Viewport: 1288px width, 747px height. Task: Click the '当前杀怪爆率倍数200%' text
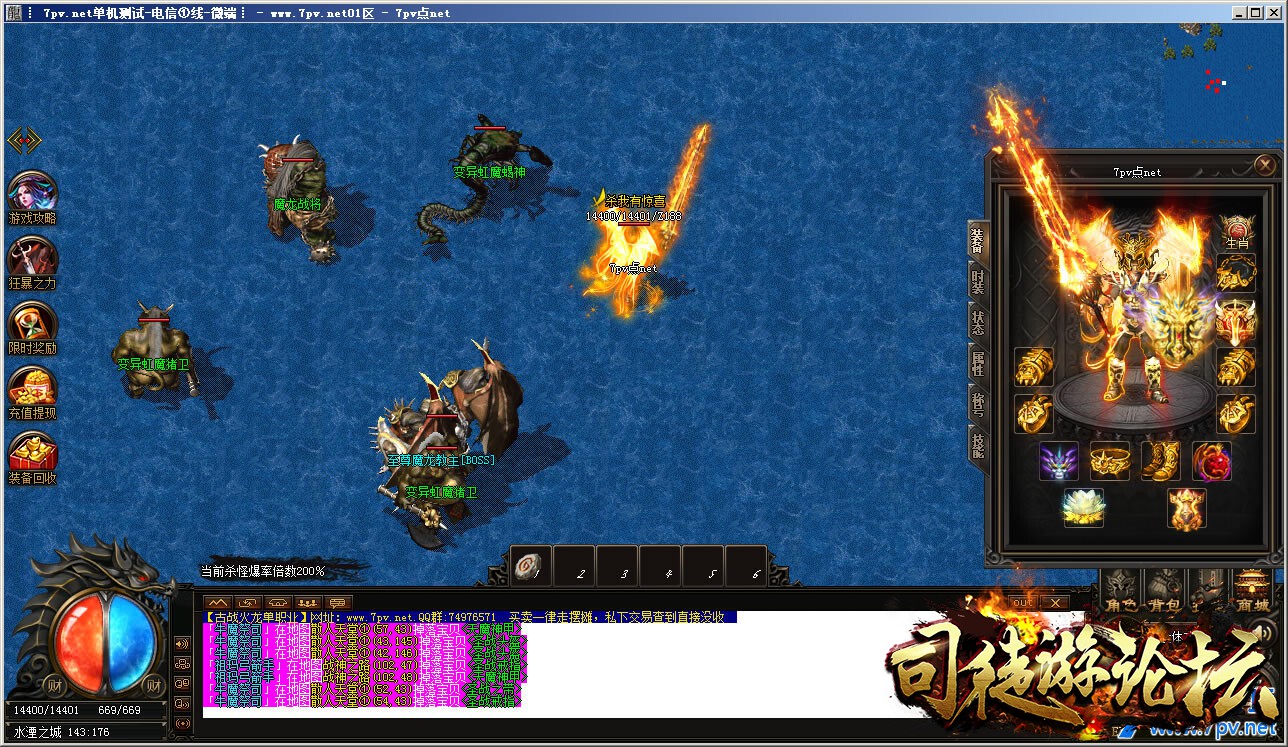(x=263, y=571)
